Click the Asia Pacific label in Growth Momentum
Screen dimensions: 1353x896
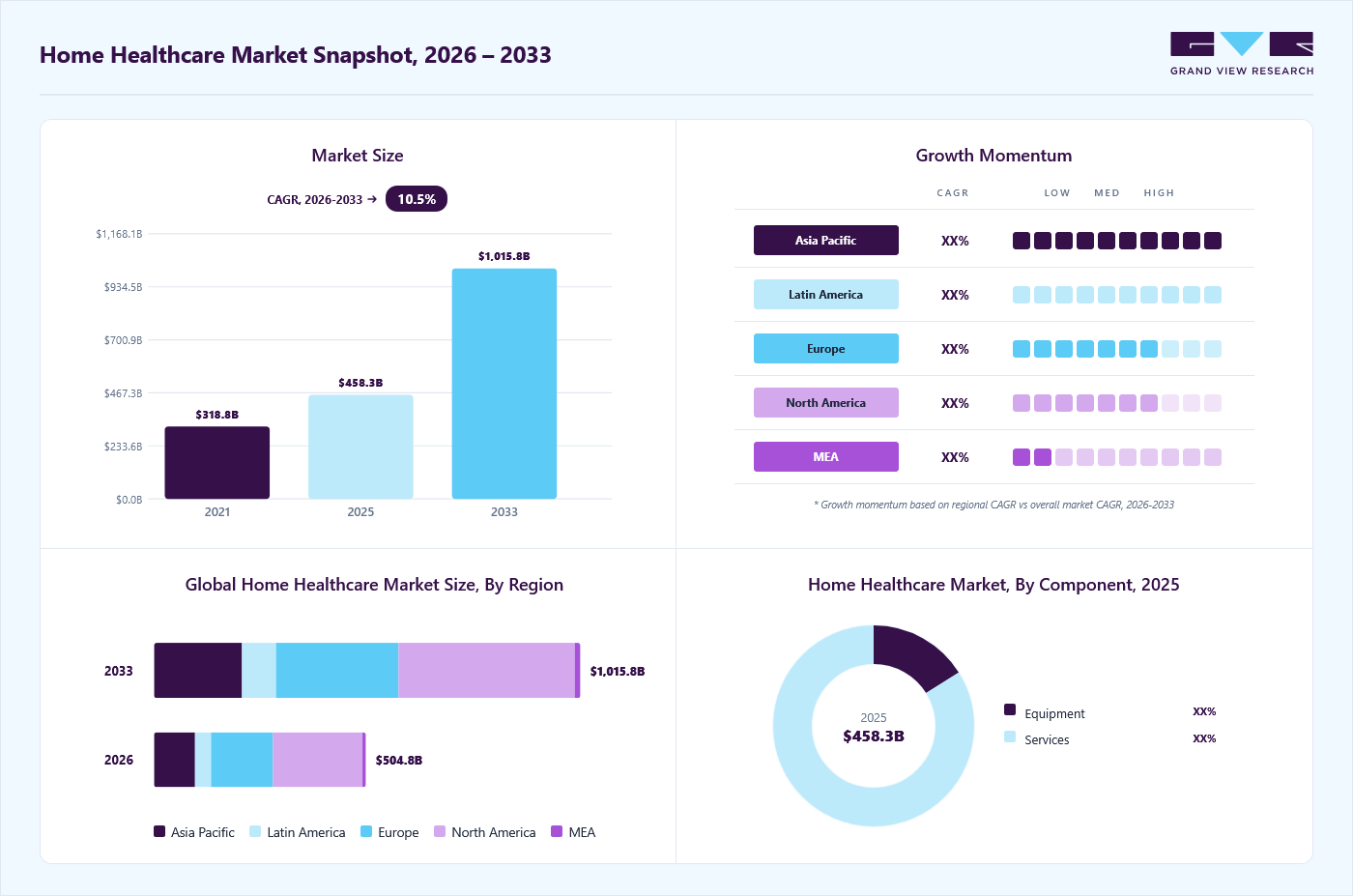pyautogui.click(x=826, y=241)
